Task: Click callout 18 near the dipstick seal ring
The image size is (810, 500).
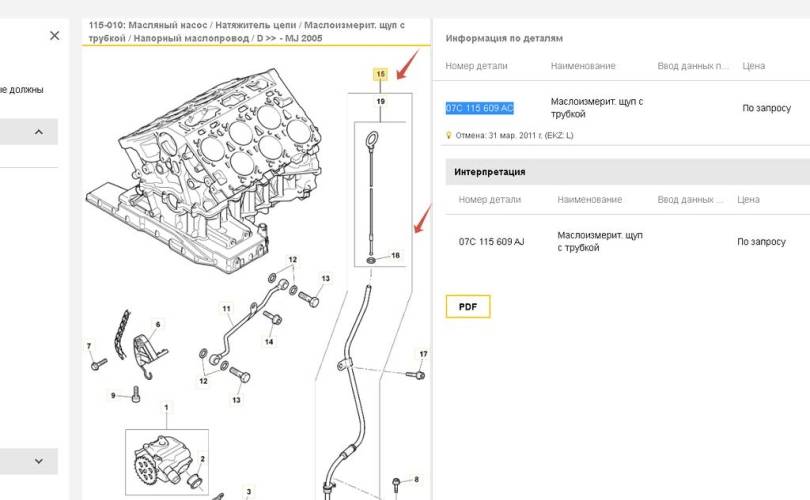Action: pos(395,256)
